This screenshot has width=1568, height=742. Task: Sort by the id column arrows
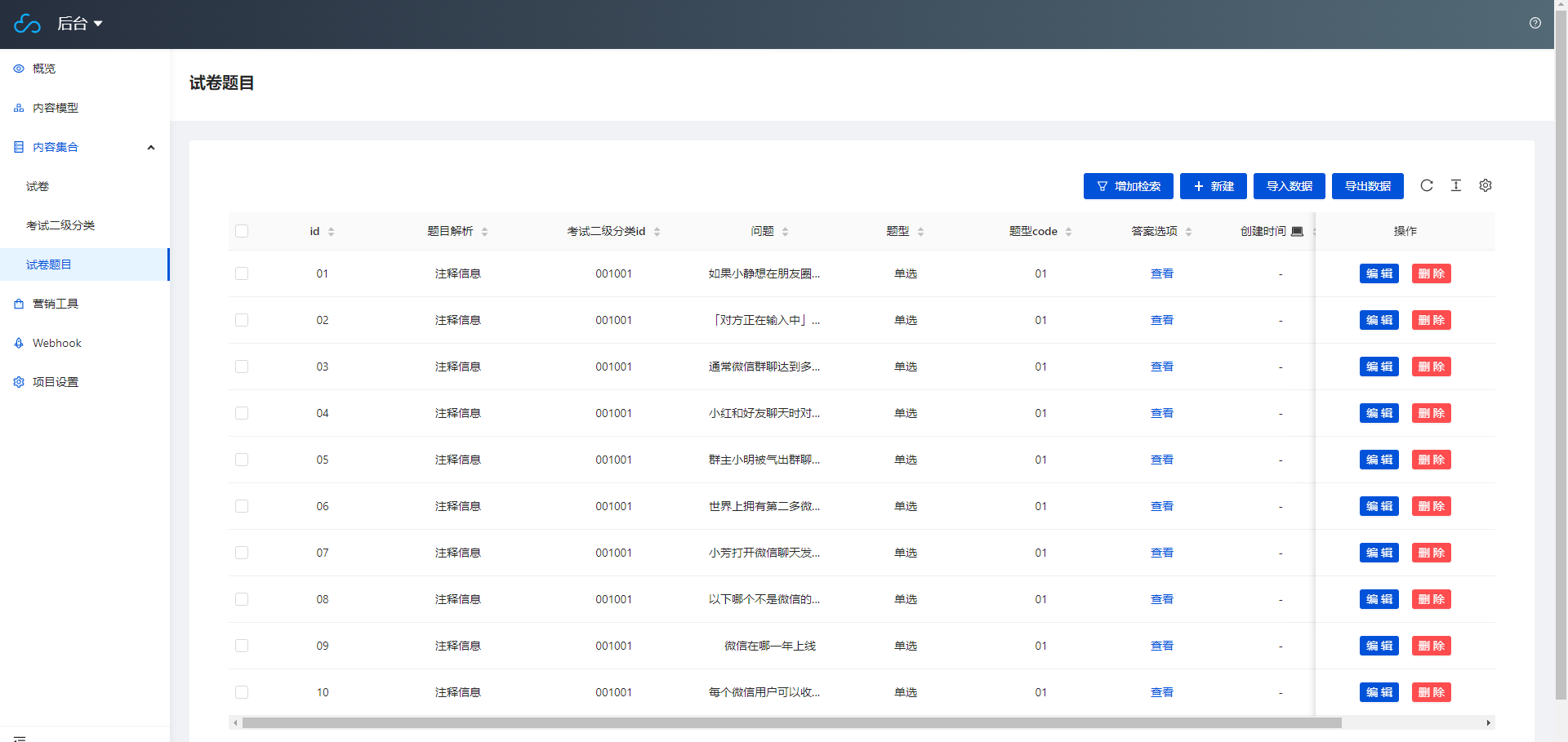click(x=331, y=232)
